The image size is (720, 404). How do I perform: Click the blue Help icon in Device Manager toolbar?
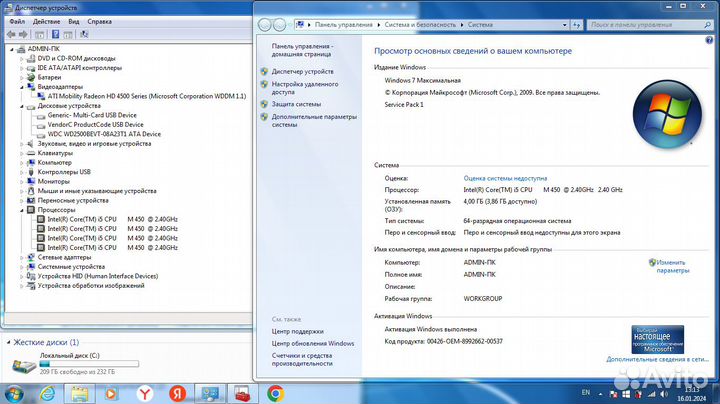coord(56,34)
